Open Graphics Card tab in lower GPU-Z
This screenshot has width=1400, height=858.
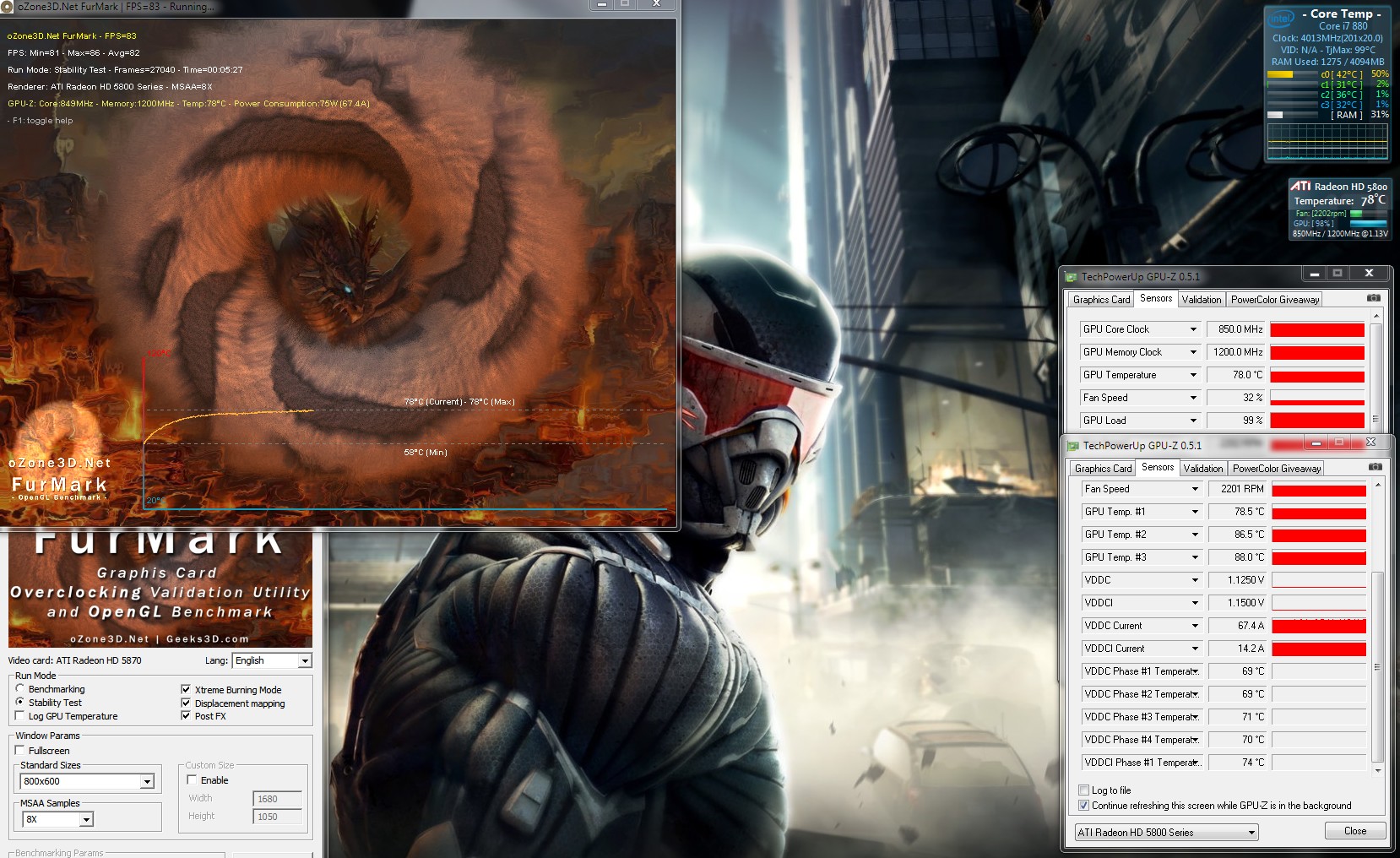coord(1103,469)
